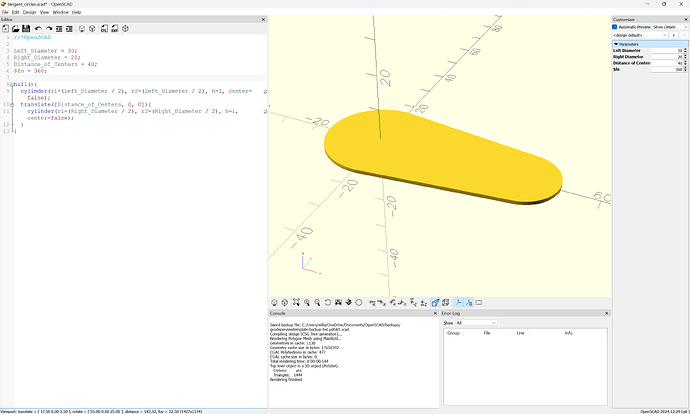690x414 pixels.
Task: Click the Indent icon in editor toolbar
Action: click(x=69, y=29)
